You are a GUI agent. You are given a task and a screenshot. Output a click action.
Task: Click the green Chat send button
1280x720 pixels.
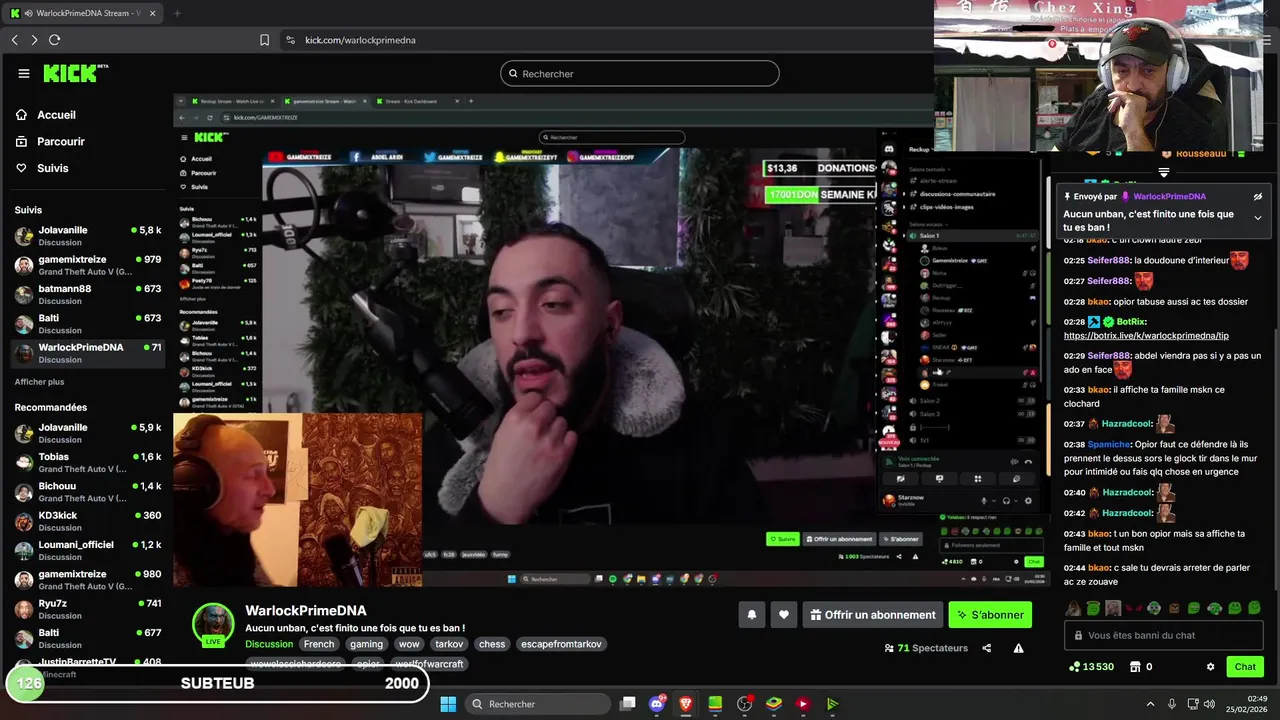click(1245, 667)
